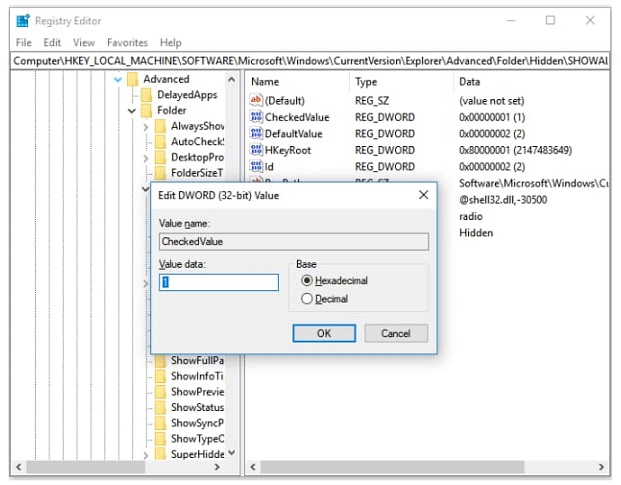Click the 'Hidden' data entry
The width and height of the screenshot is (621, 485).
coord(476,233)
